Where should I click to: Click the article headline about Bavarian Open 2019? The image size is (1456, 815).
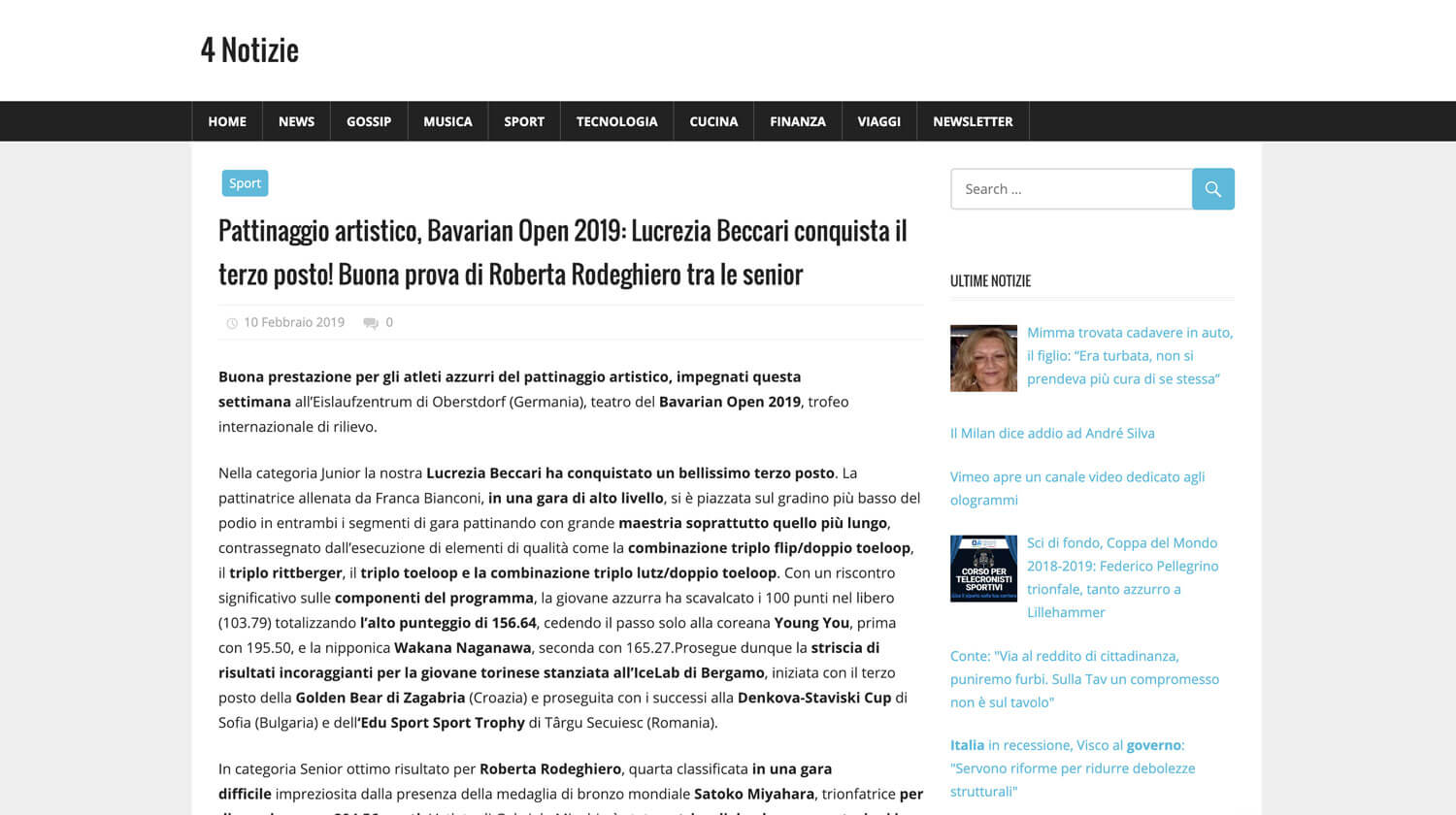tap(563, 252)
